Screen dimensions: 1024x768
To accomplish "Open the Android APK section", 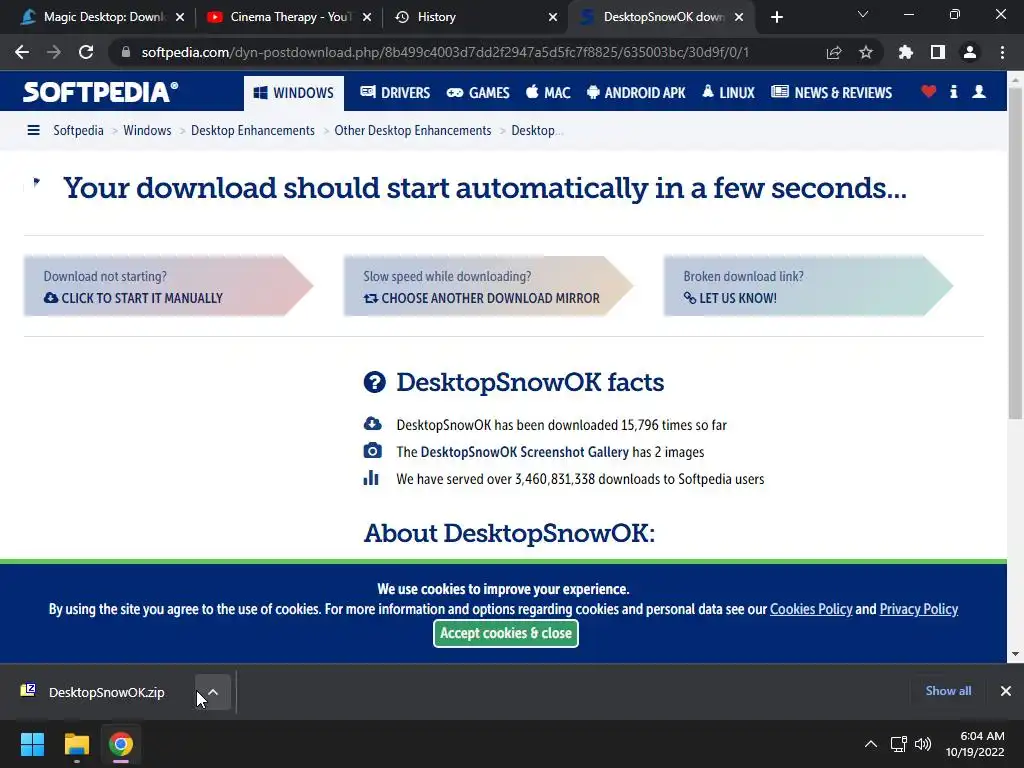I will click(x=636, y=93).
